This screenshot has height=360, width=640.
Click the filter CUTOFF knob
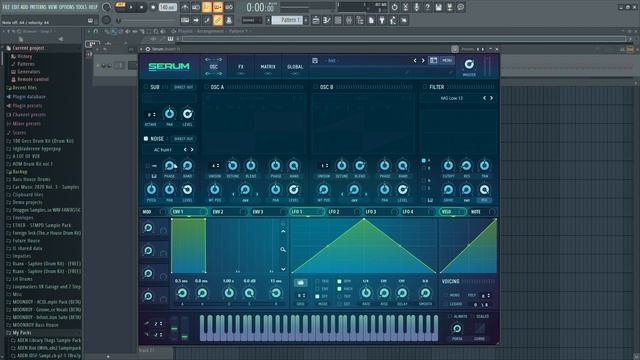point(448,165)
